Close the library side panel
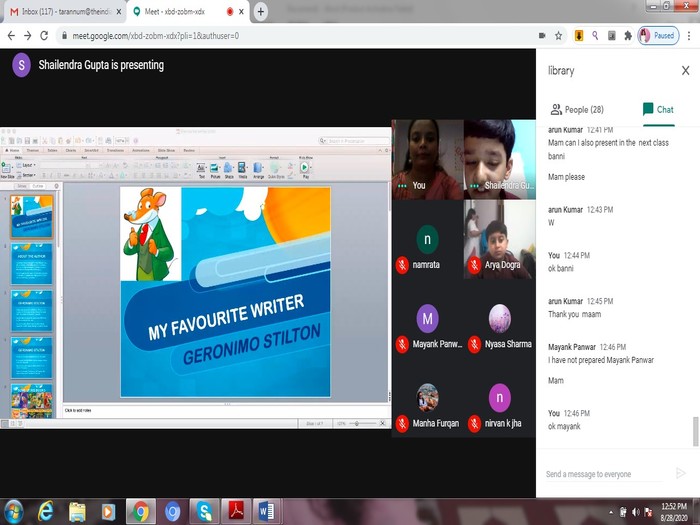700x525 pixels. (x=686, y=71)
